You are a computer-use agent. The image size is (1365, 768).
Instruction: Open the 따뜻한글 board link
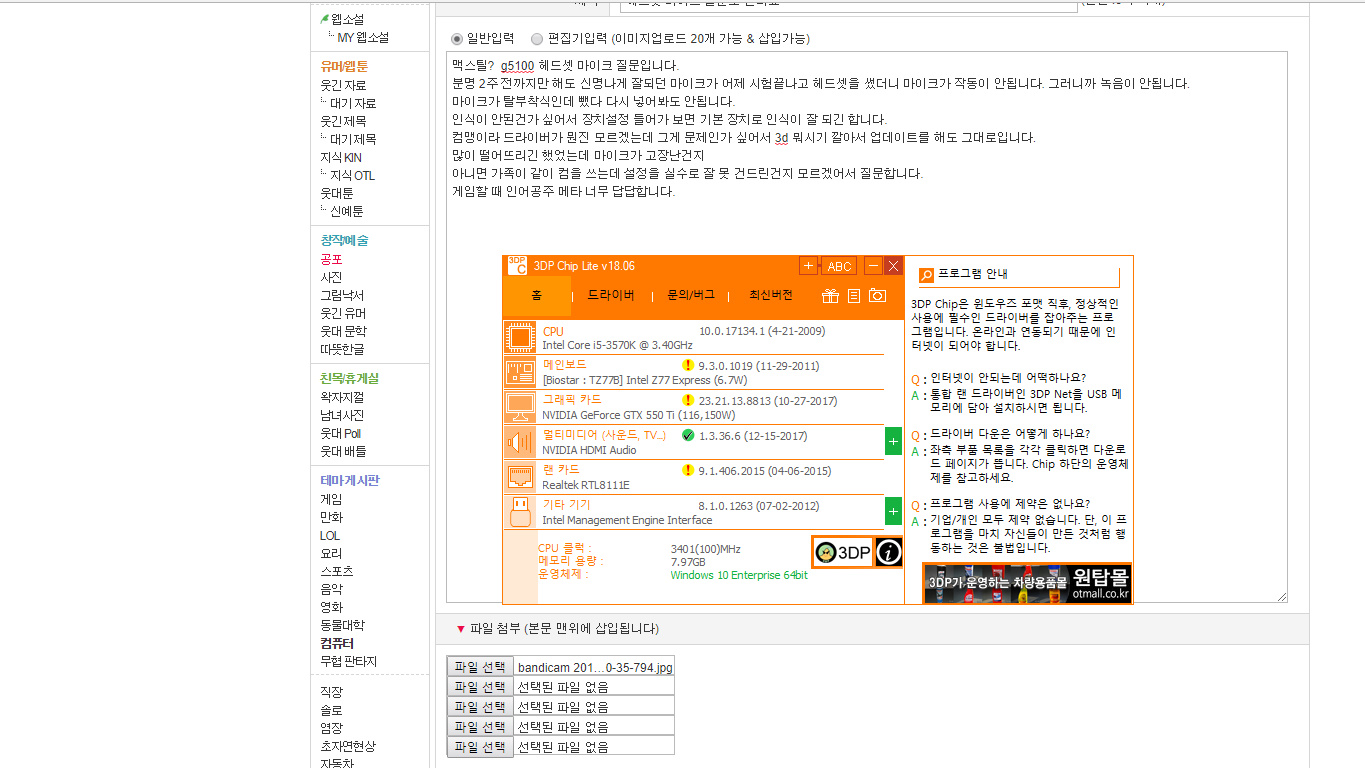click(x=342, y=350)
